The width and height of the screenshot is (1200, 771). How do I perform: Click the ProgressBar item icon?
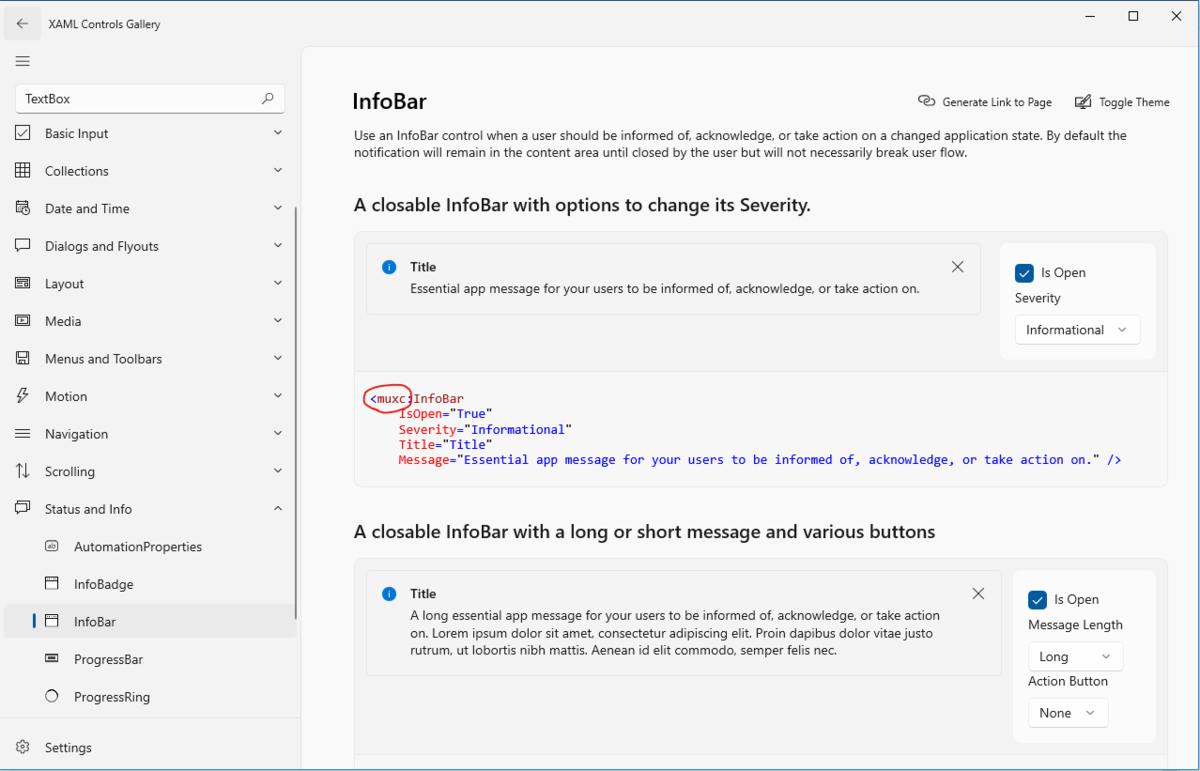point(52,659)
